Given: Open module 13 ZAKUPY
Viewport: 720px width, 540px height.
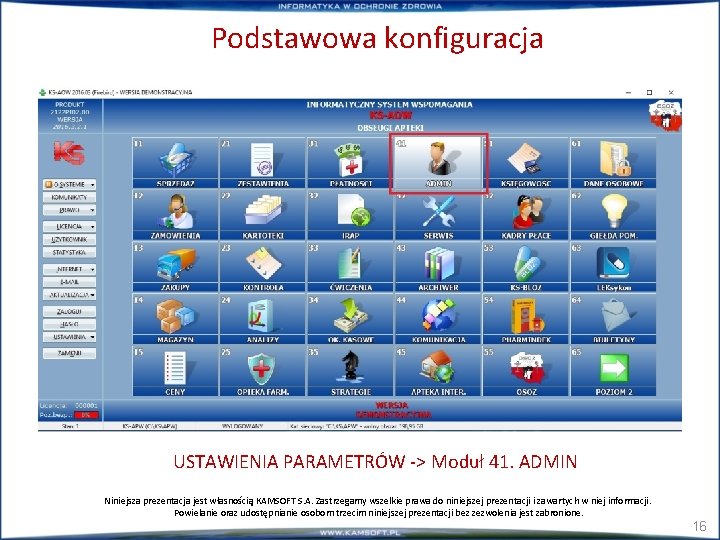Looking at the screenshot, I should point(175,267).
